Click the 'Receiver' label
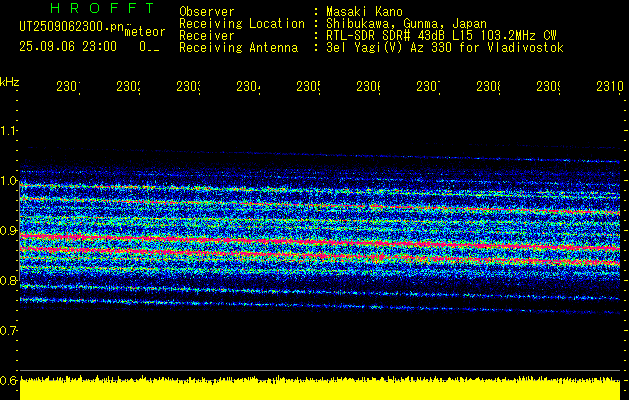This screenshot has height=400, width=629. tap(207, 36)
